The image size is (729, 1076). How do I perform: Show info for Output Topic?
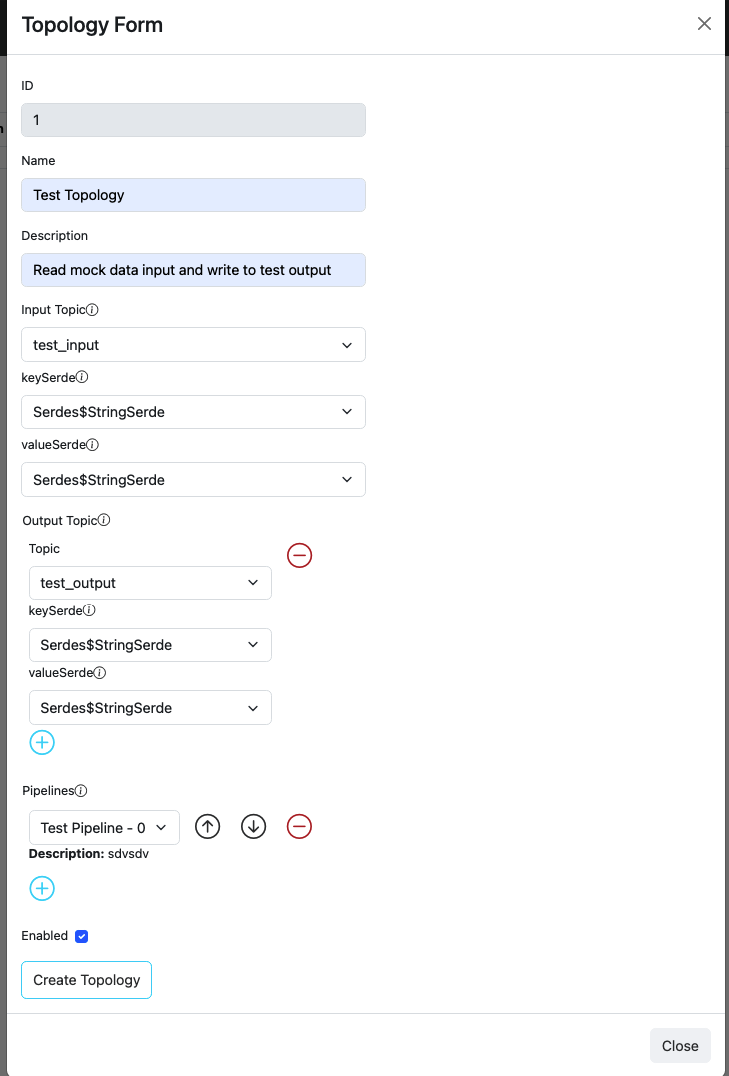pos(104,520)
